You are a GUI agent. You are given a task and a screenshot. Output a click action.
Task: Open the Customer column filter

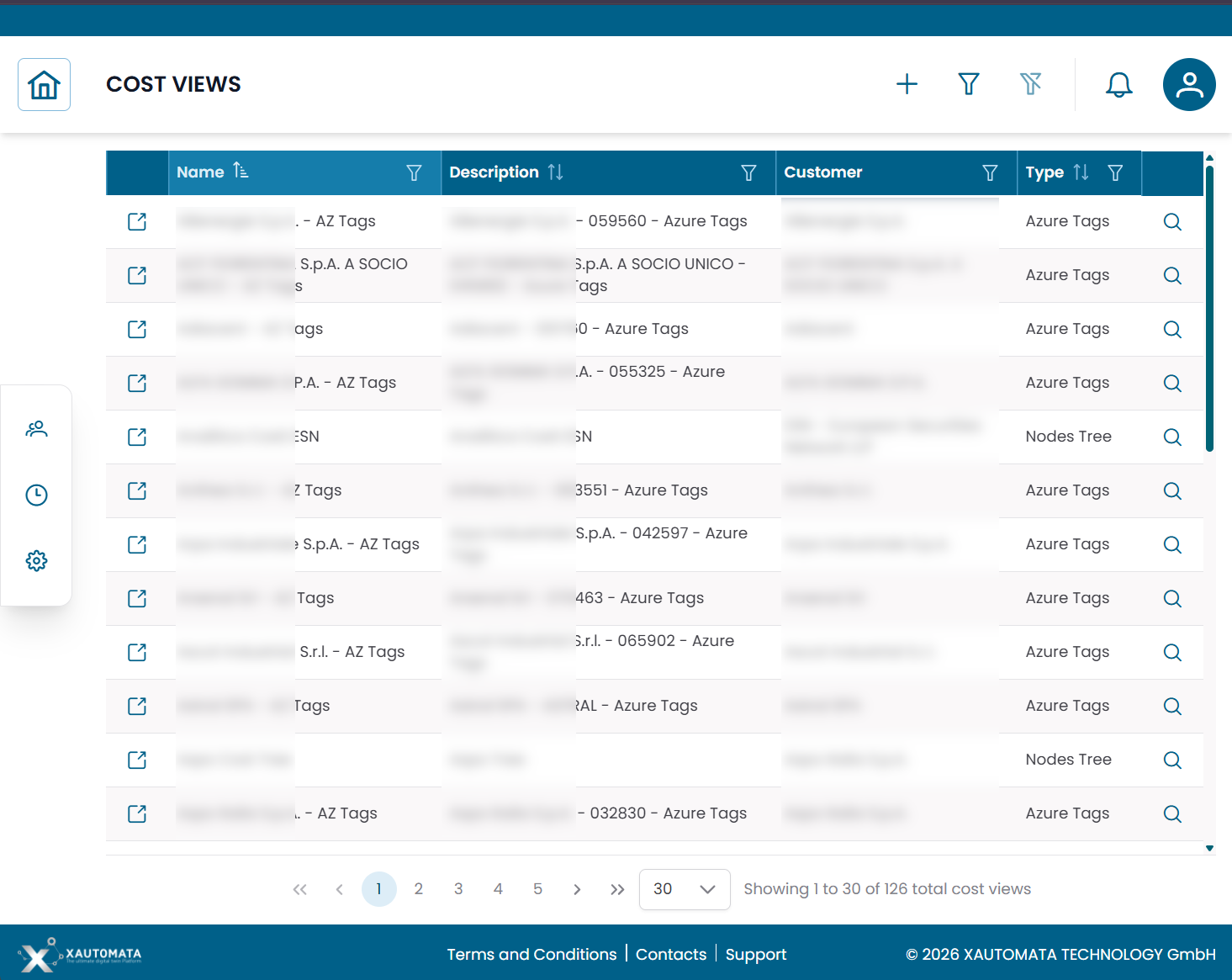click(990, 172)
